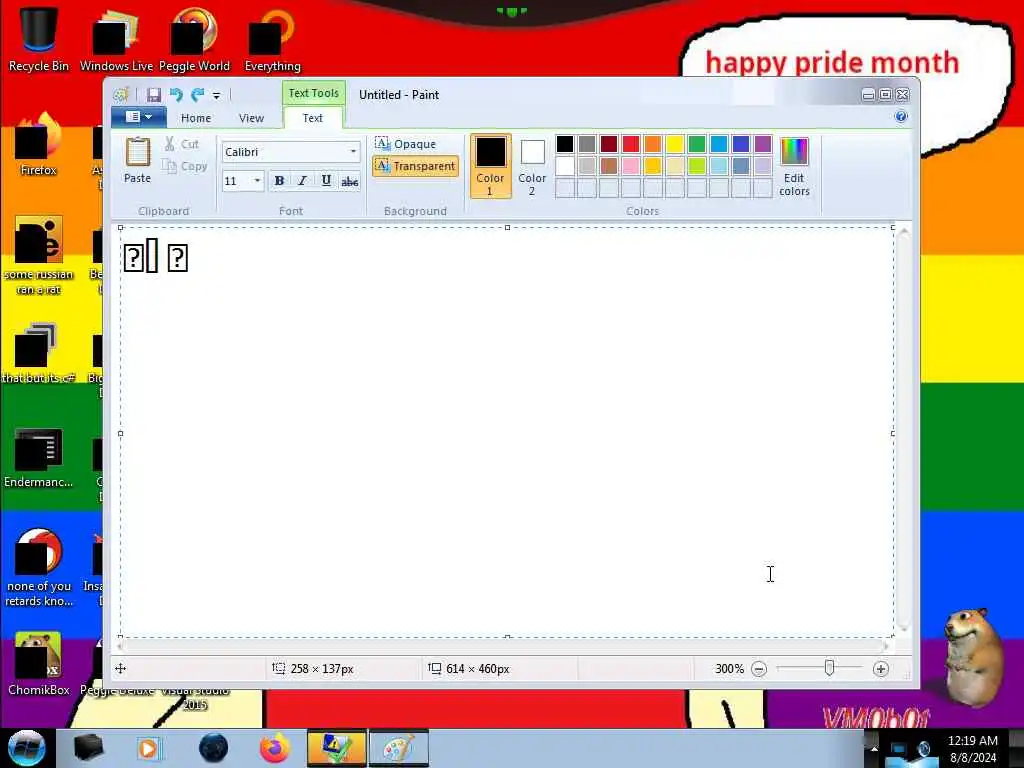Screen dimensions: 1024x768
Task: Expand the font size 11 dropdown
Action: (x=257, y=181)
